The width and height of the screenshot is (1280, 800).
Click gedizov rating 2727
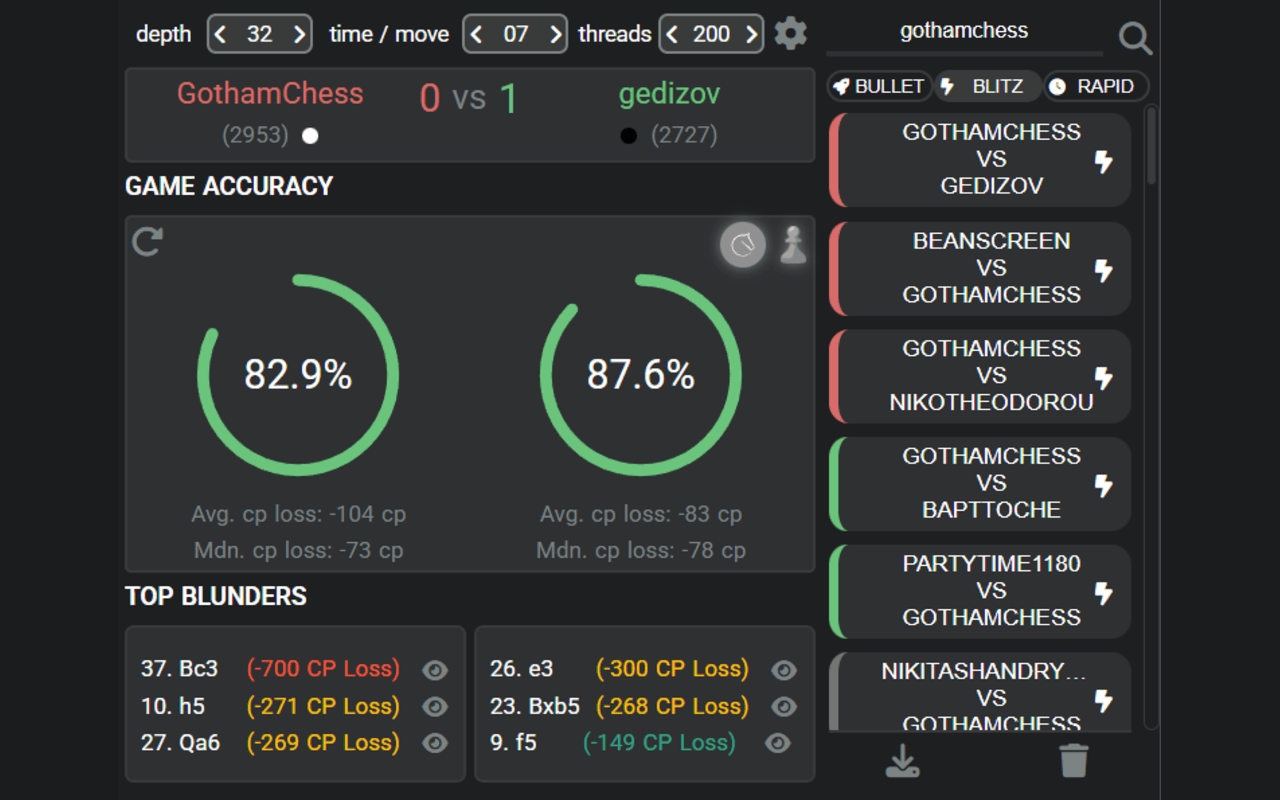point(684,135)
